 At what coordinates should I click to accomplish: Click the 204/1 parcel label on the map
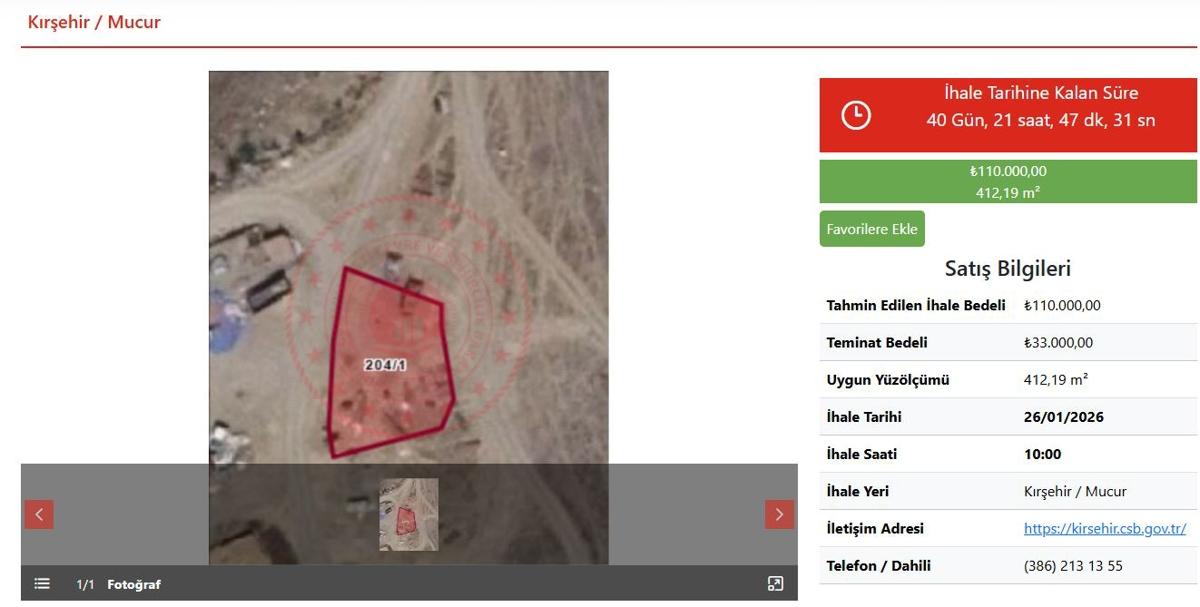[385, 366]
